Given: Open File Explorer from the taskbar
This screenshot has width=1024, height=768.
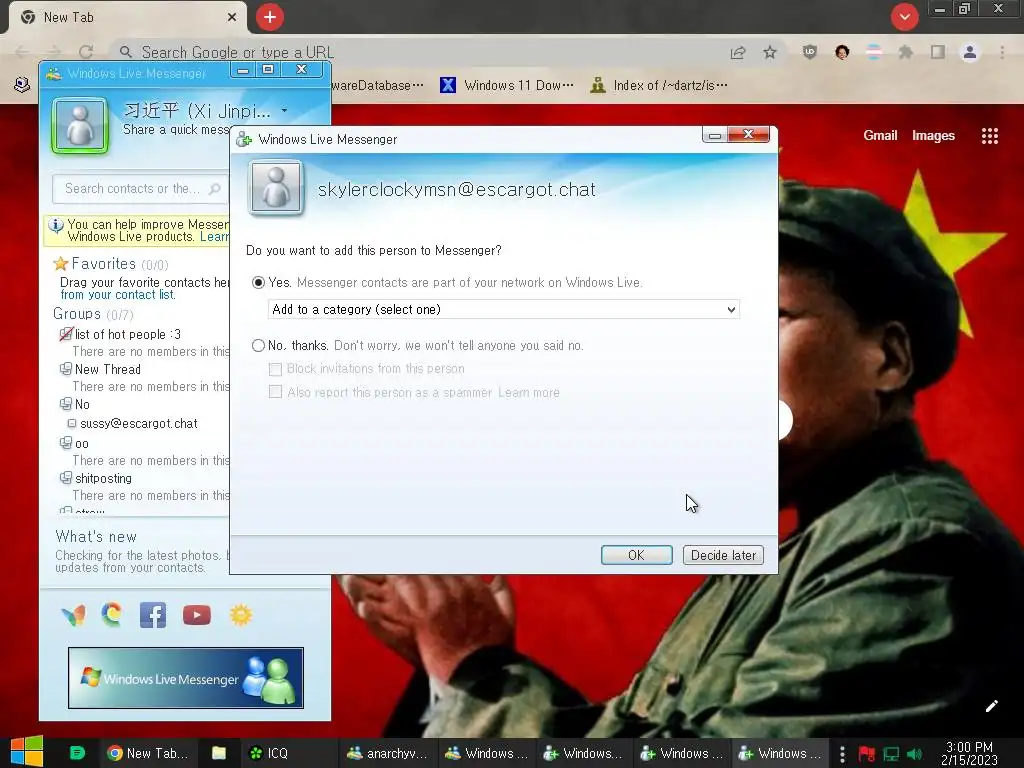Looking at the screenshot, I should [x=219, y=753].
